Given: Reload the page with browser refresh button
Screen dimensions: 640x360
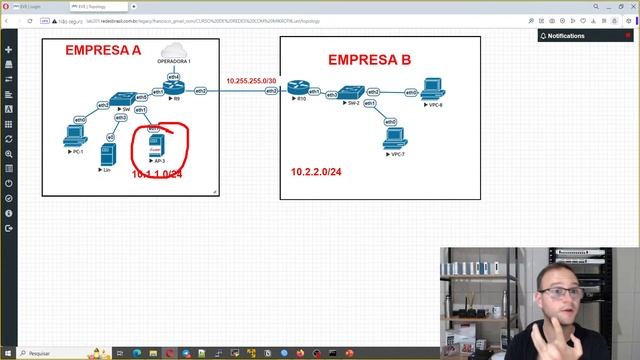Looking at the screenshot, I should 30,21.
